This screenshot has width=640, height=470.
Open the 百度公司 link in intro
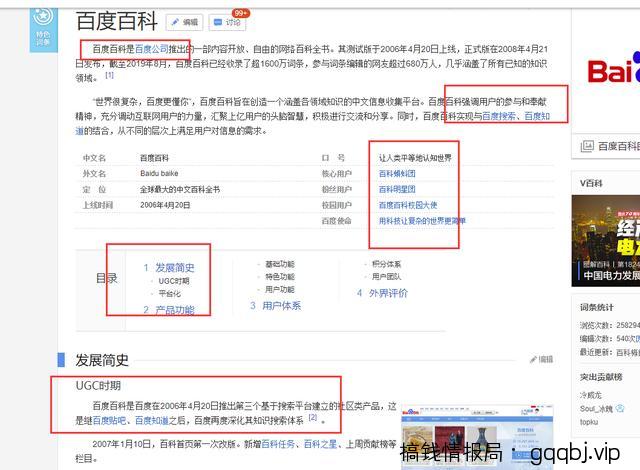coord(151,49)
